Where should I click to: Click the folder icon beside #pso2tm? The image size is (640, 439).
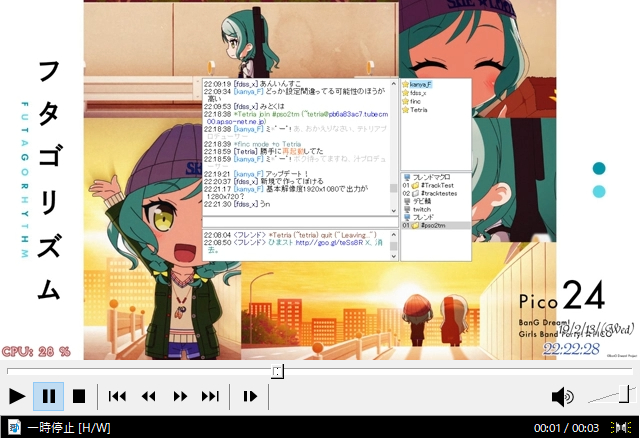pos(415,225)
